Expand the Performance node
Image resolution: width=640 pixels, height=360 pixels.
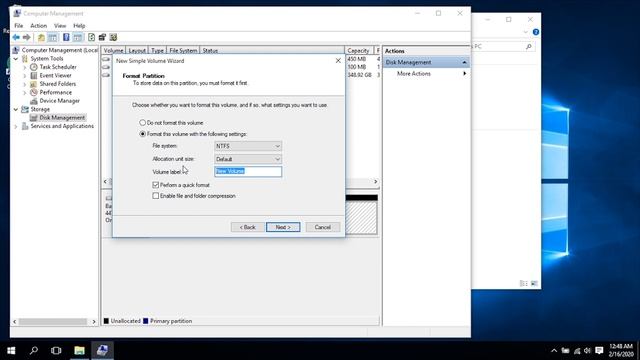click(25, 92)
